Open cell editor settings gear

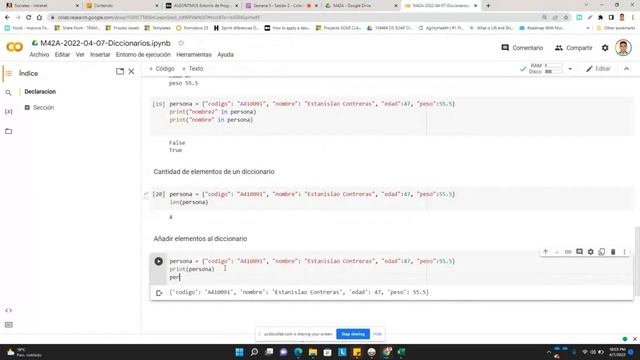[x=591, y=252]
